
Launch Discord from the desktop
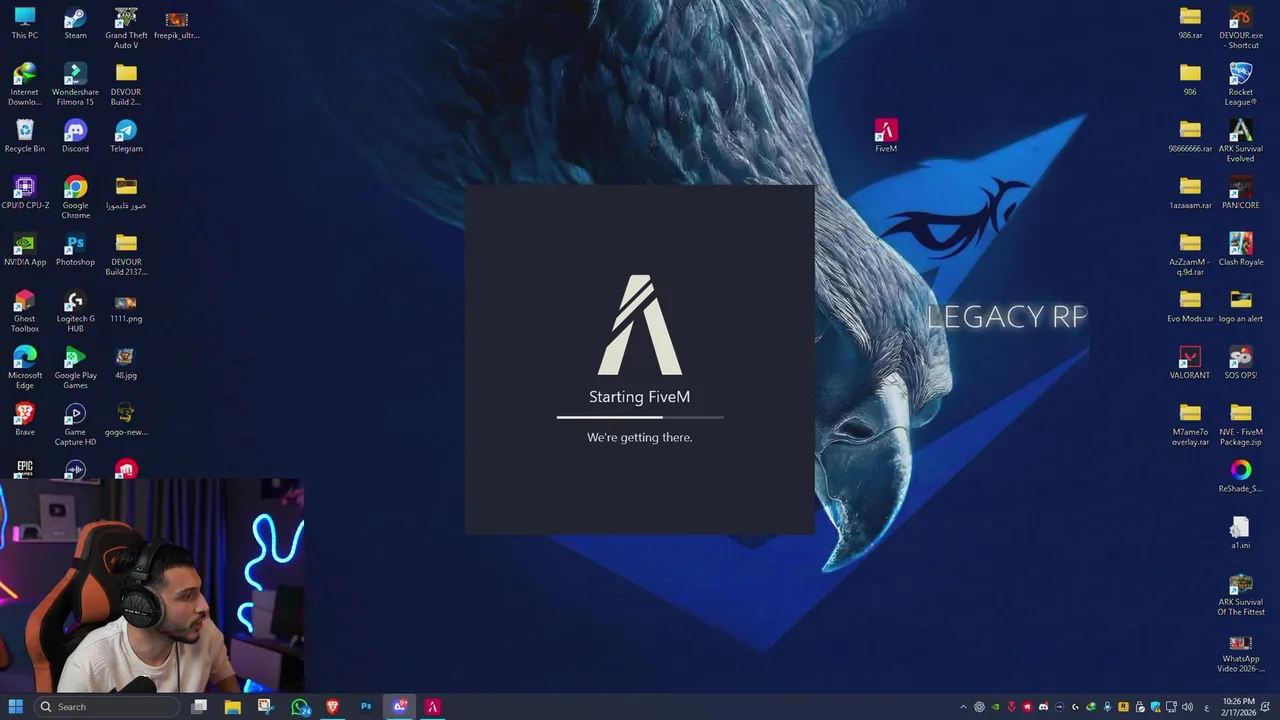coord(75,136)
